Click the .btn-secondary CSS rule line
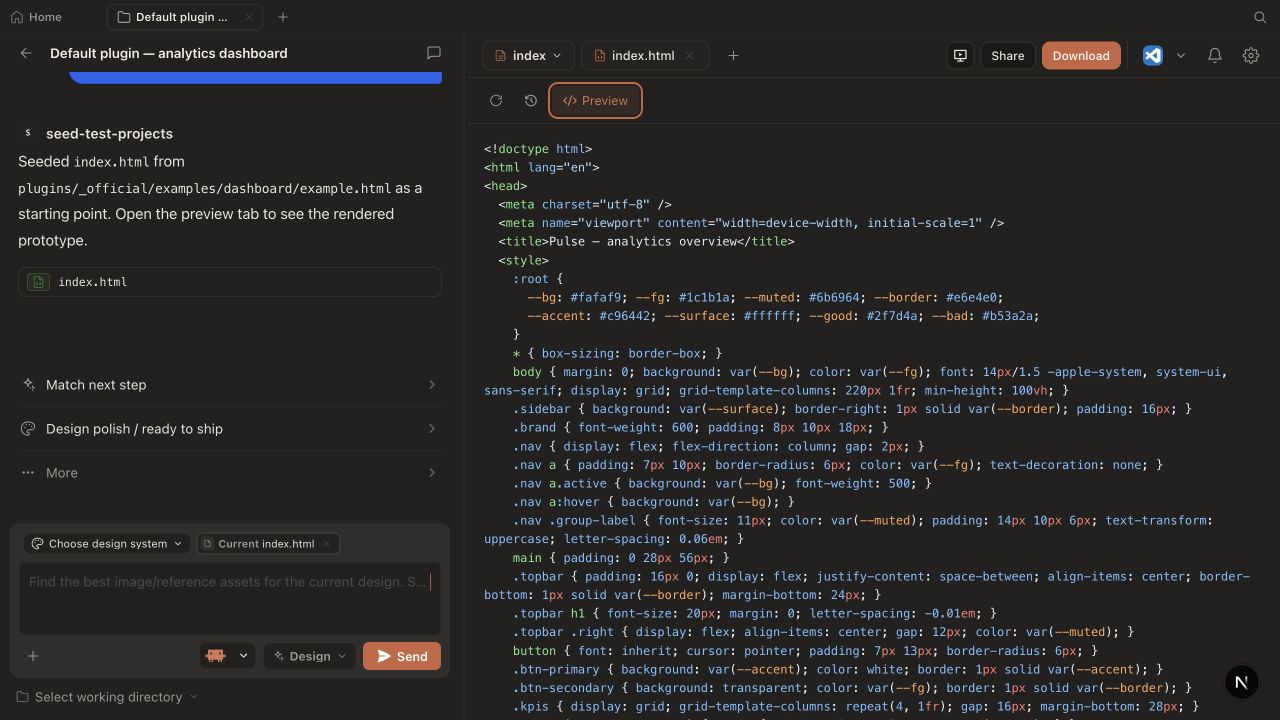 [852, 688]
